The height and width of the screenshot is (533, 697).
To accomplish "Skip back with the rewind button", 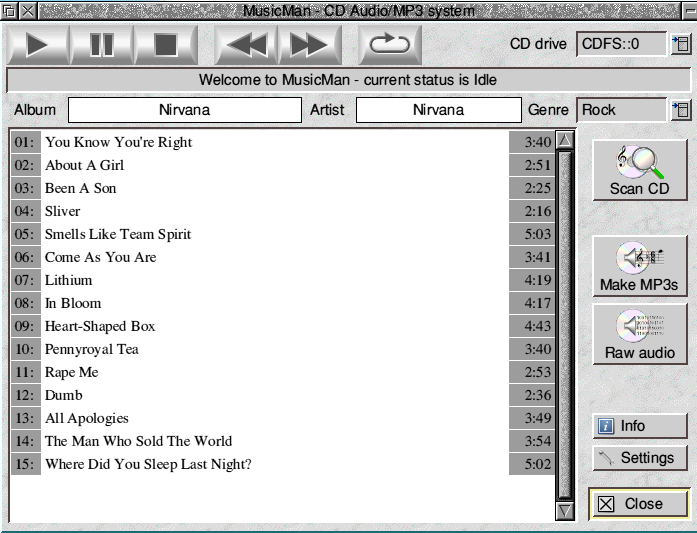I will (246, 45).
